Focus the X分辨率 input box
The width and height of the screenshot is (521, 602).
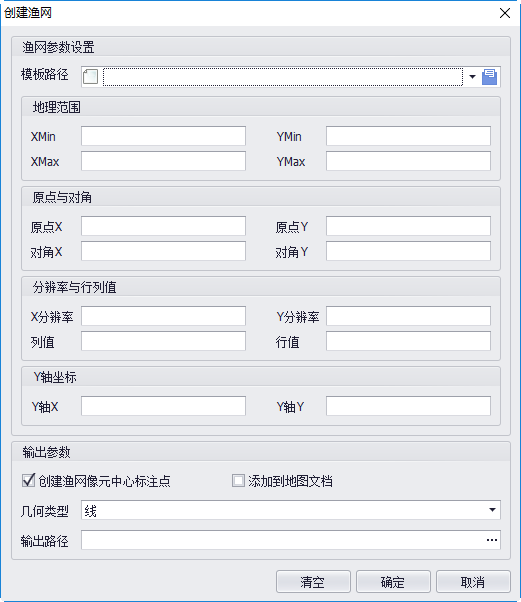pyautogui.click(x=163, y=316)
